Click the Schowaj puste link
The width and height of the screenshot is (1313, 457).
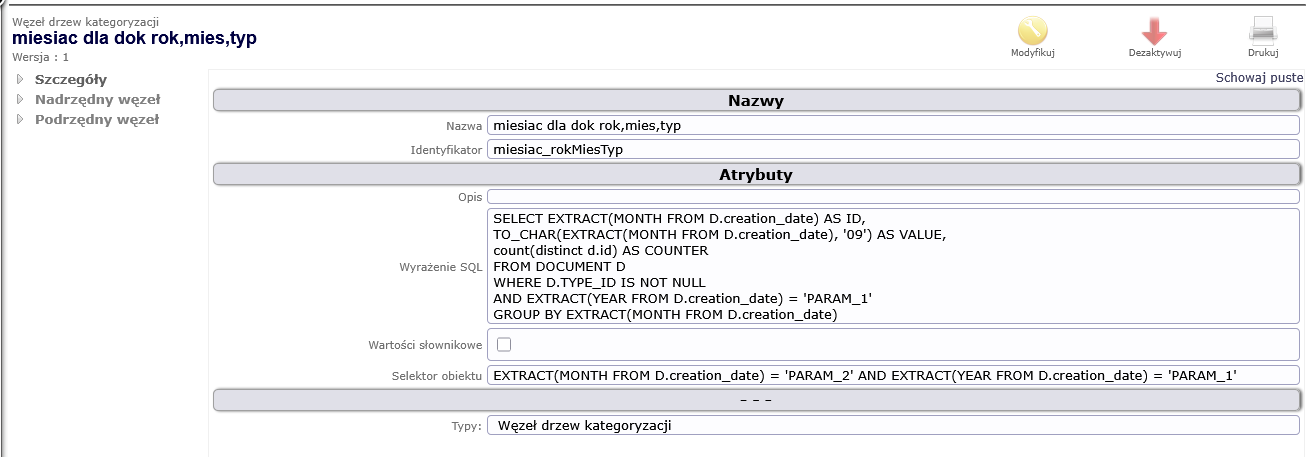click(1259, 77)
